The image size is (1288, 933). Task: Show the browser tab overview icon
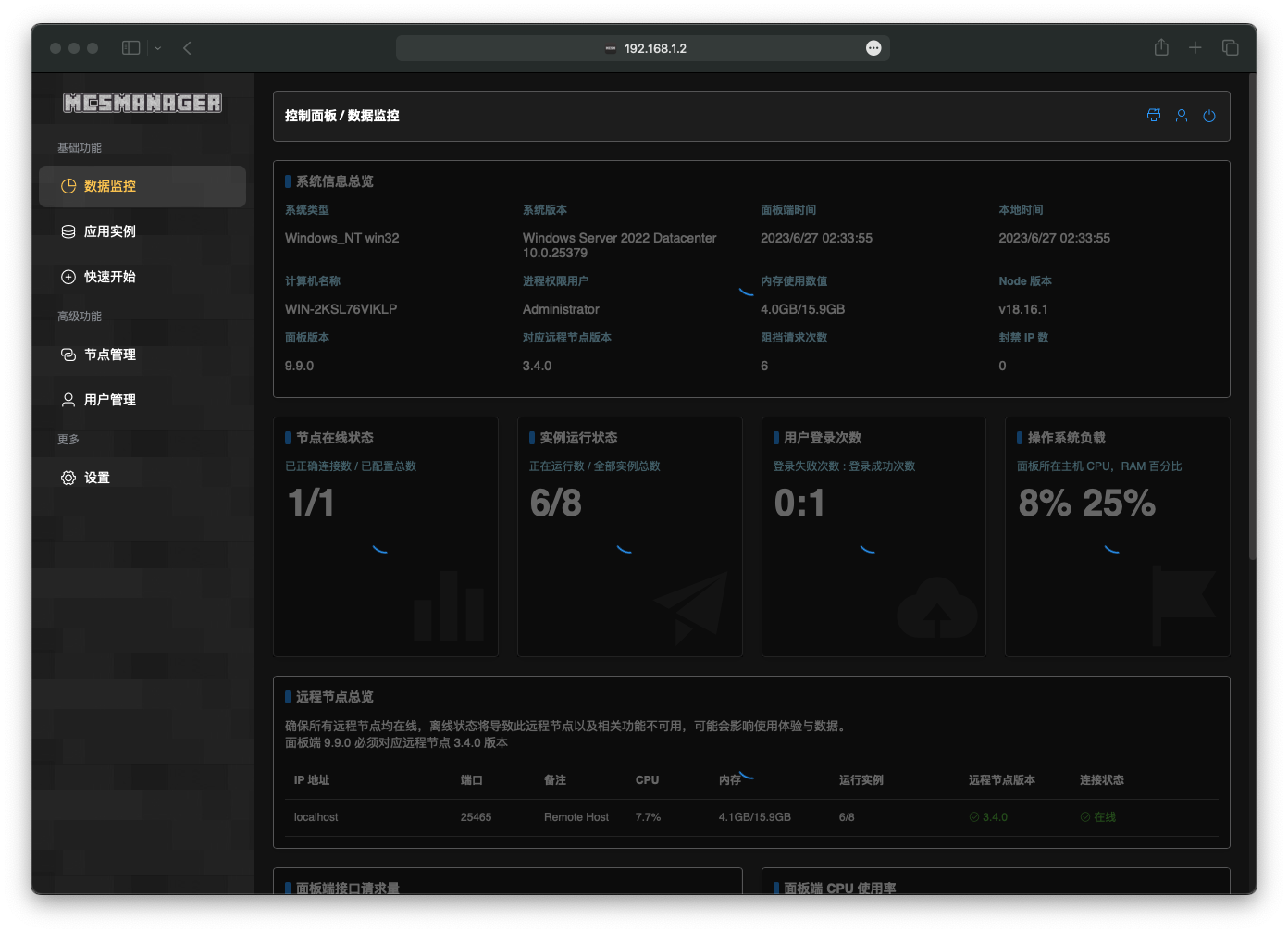click(x=1231, y=47)
